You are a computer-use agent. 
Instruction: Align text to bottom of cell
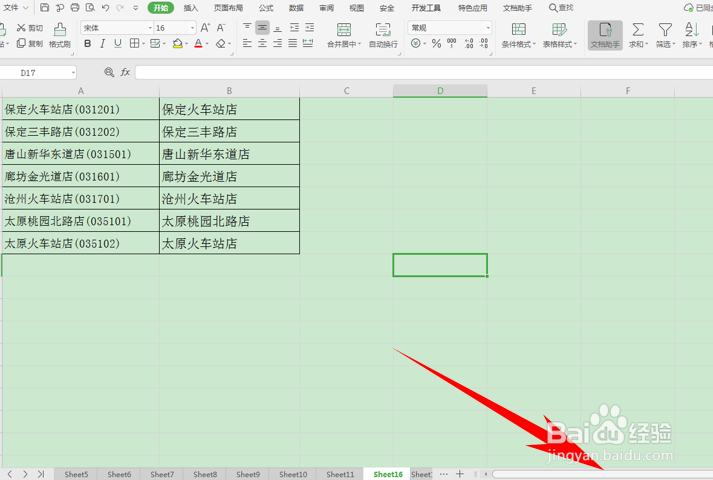(x=277, y=27)
